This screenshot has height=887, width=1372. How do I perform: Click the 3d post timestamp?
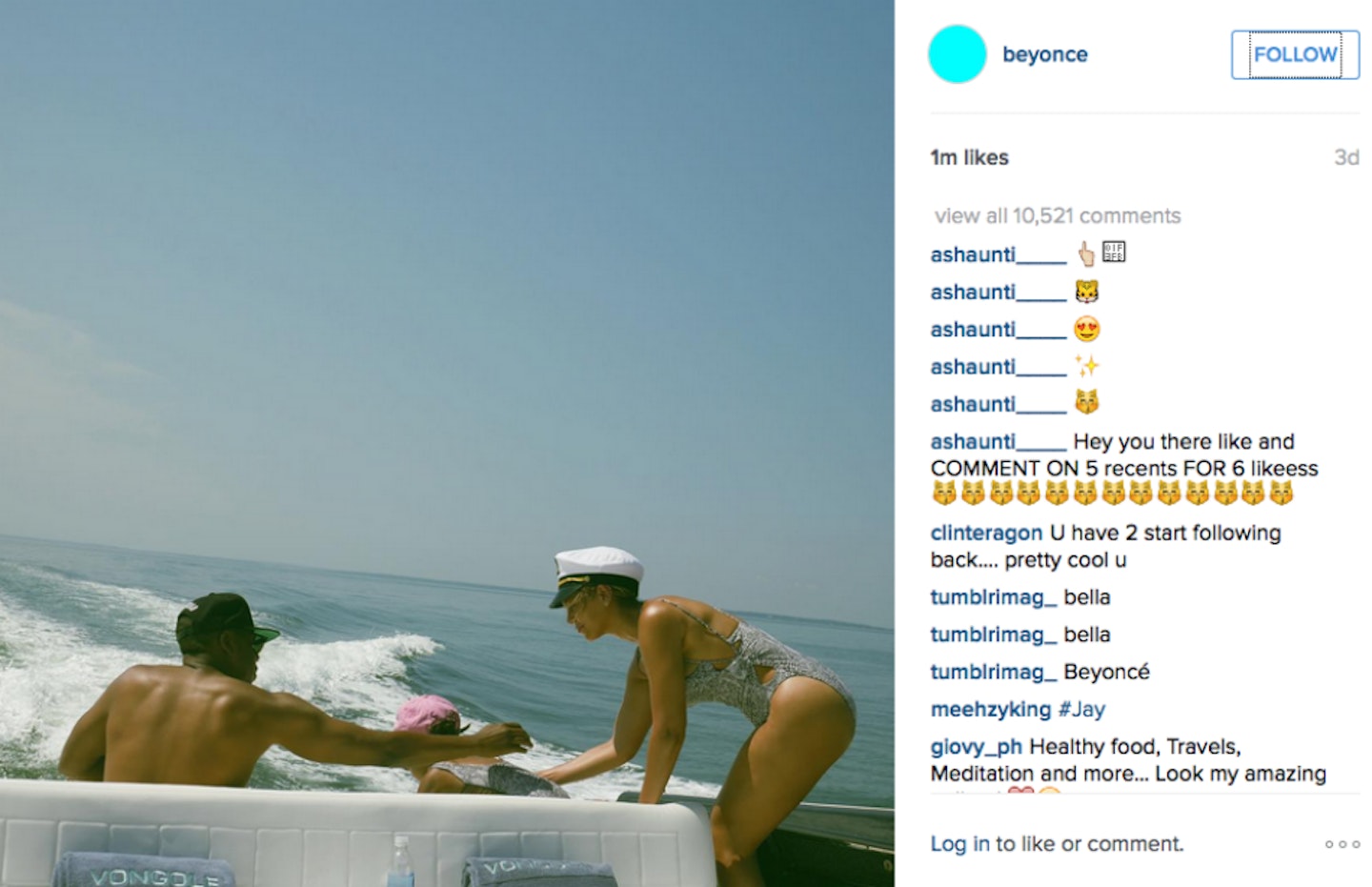pyautogui.click(x=1346, y=158)
